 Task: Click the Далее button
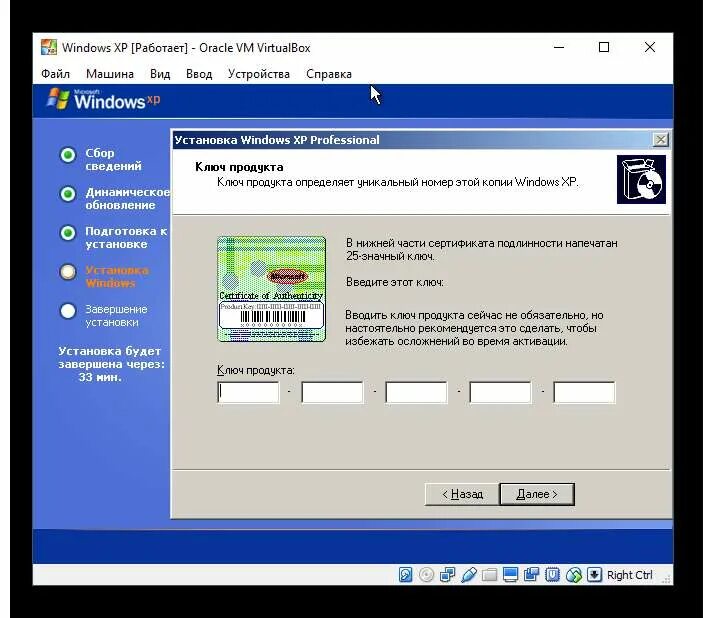pyautogui.click(x=537, y=494)
